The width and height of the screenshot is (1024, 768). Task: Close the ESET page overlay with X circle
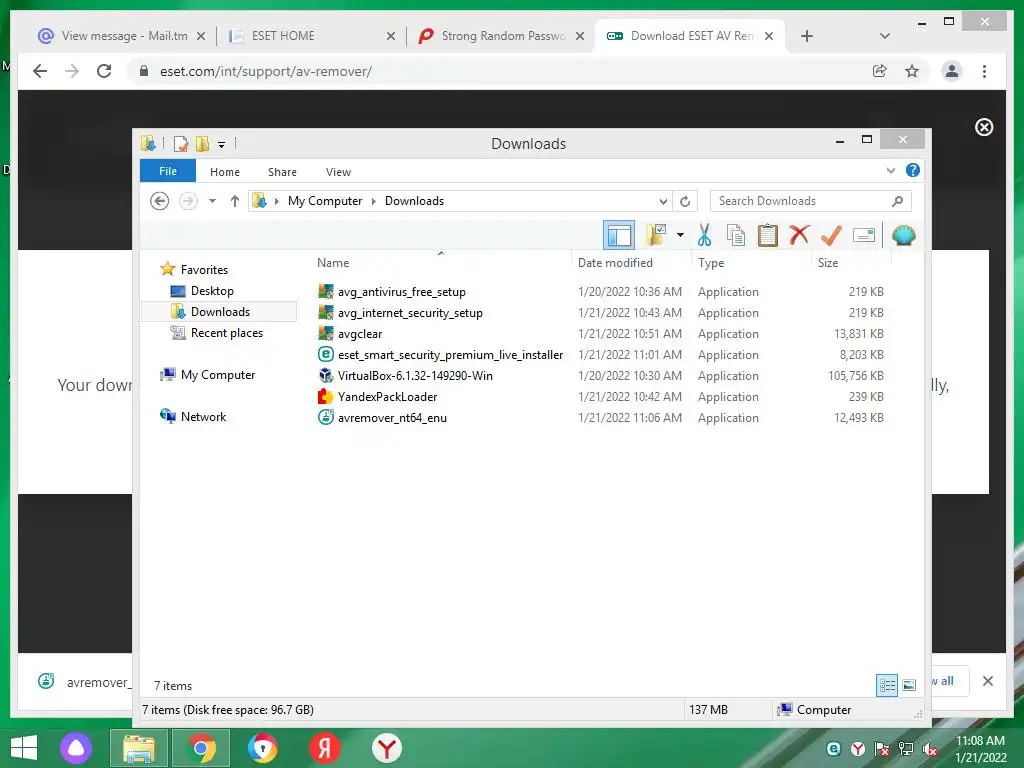click(984, 127)
